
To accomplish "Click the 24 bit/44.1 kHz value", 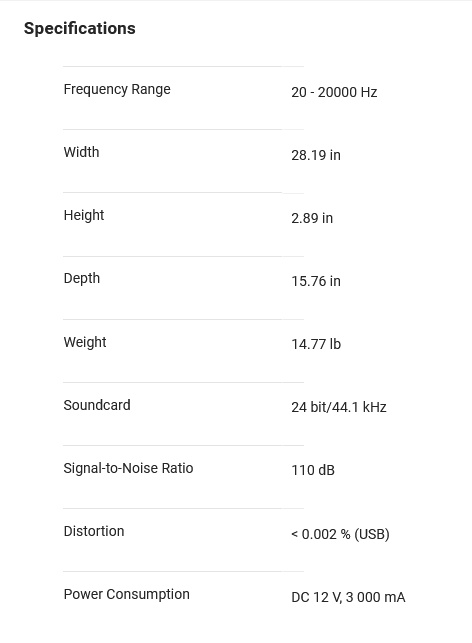I will 339,407.
